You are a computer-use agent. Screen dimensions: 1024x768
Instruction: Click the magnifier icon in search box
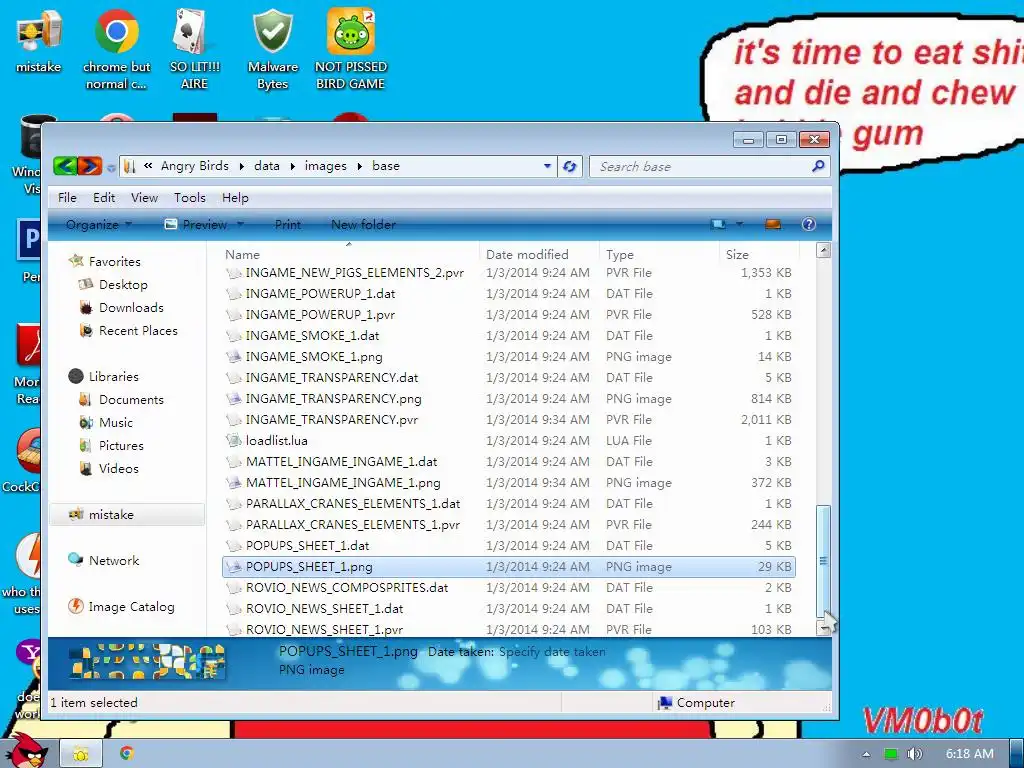coord(818,166)
